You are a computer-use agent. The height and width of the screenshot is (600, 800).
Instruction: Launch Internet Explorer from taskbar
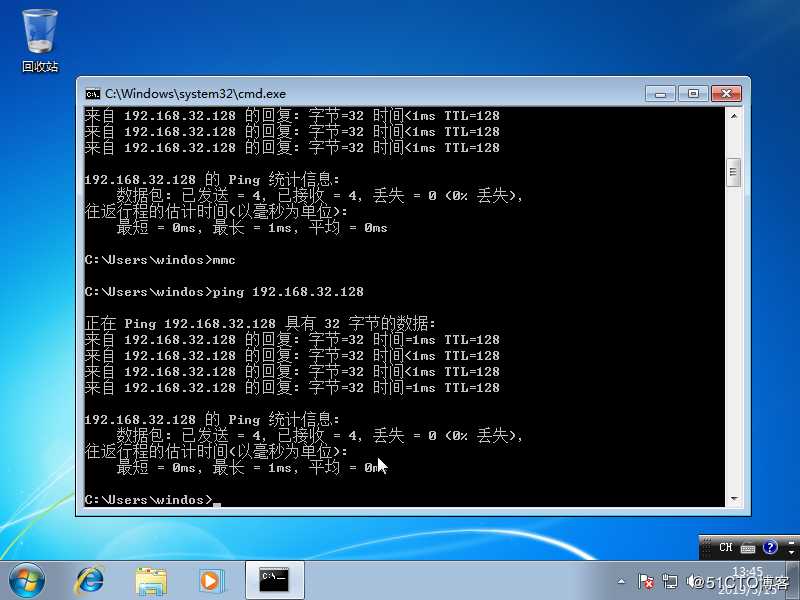[90, 580]
